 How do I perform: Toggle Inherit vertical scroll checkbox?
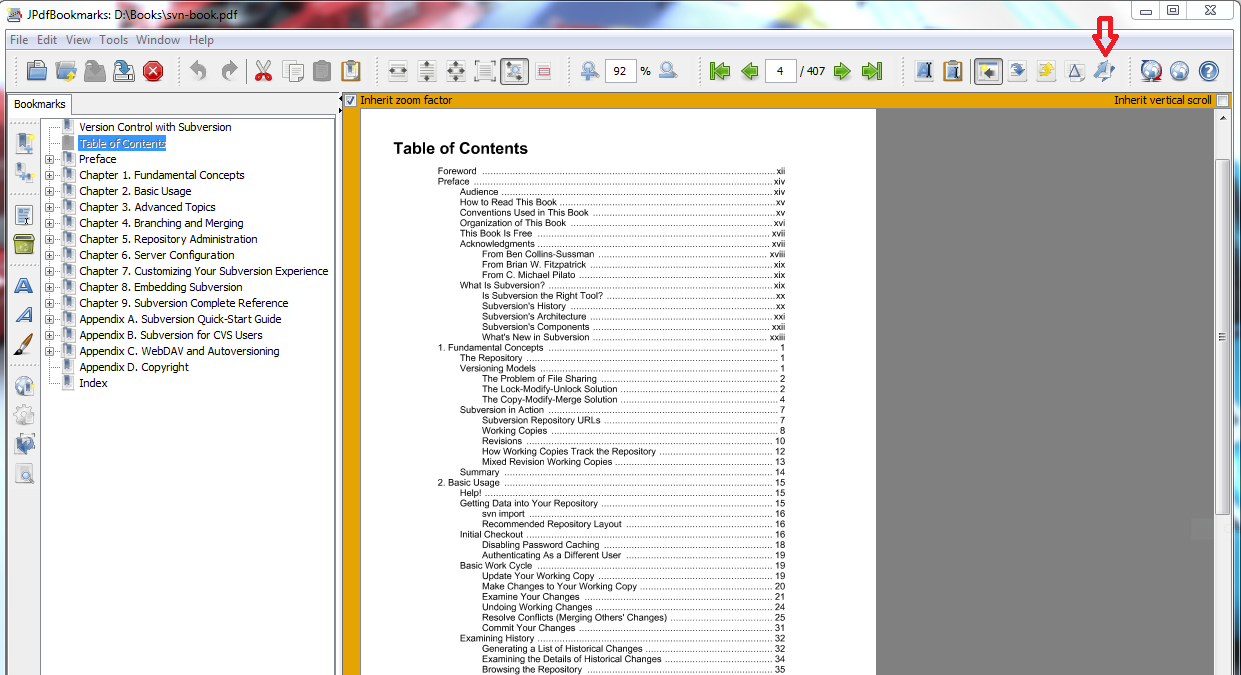pos(1222,100)
